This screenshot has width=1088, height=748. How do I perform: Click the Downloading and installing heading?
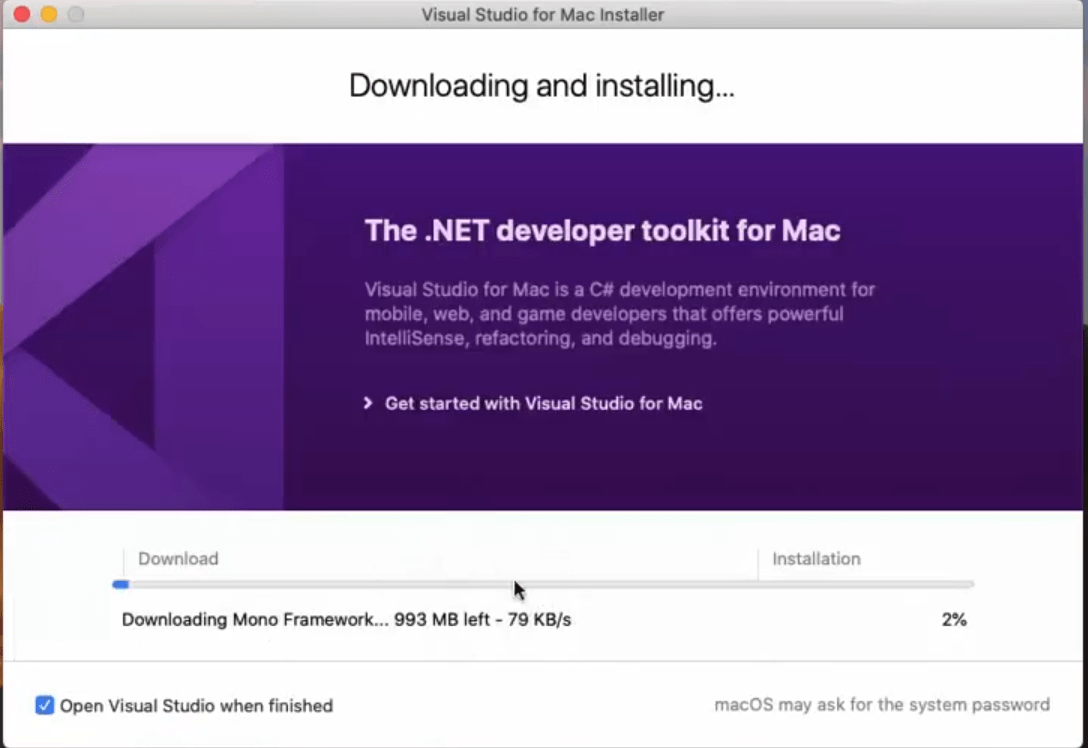point(542,86)
